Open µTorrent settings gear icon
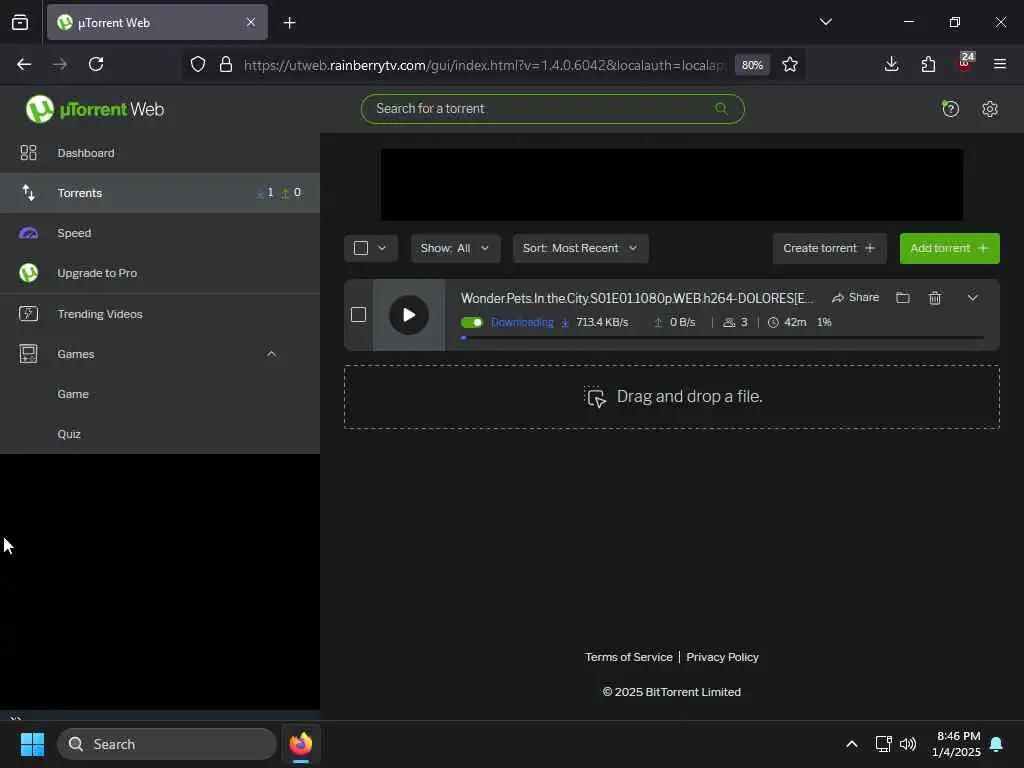This screenshot has height=768, width=1024. (989, 109)
